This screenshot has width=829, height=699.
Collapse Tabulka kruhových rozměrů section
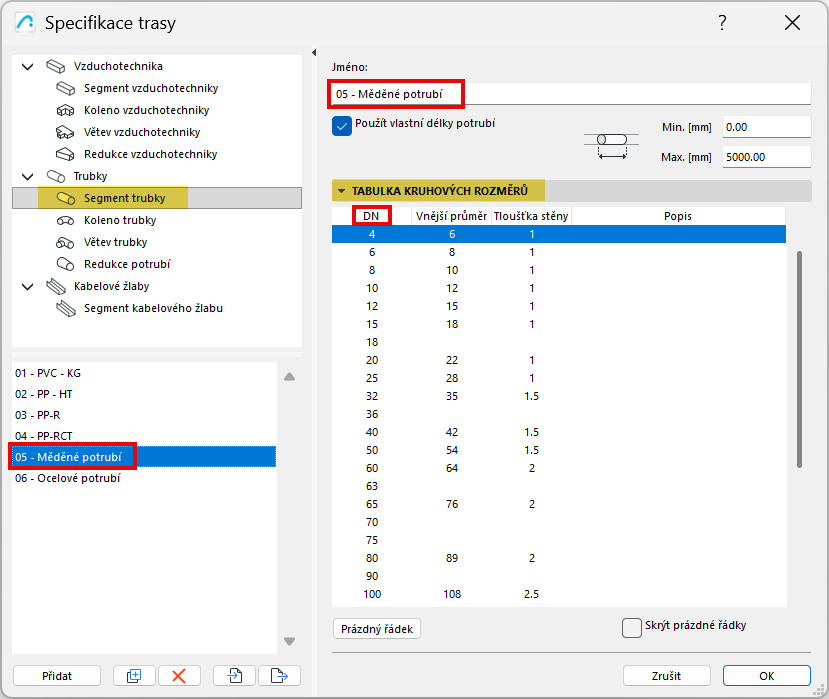coord(342,191)
